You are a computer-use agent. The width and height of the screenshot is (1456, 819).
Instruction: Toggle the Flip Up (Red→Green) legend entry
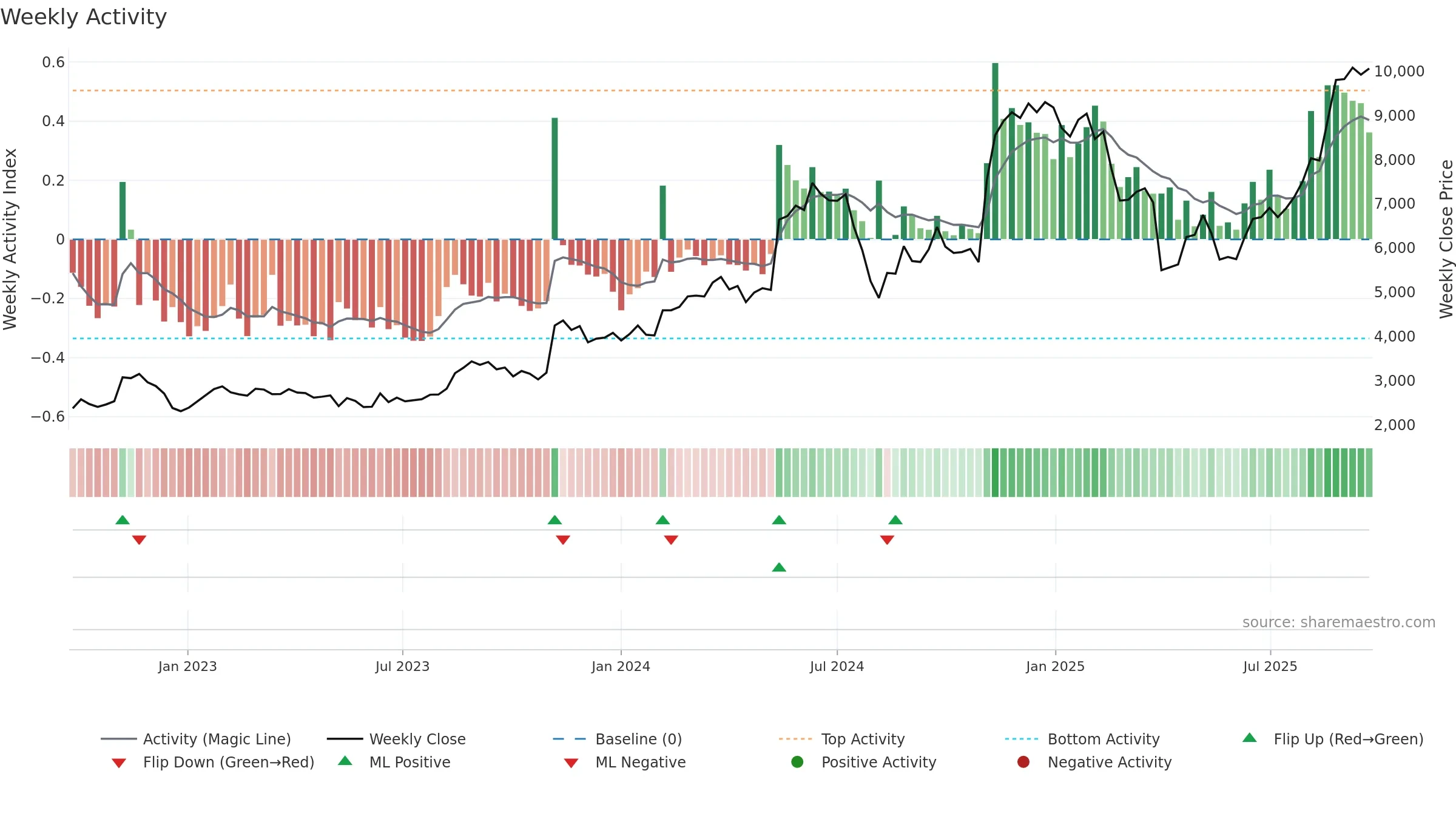coord(1332,739)
